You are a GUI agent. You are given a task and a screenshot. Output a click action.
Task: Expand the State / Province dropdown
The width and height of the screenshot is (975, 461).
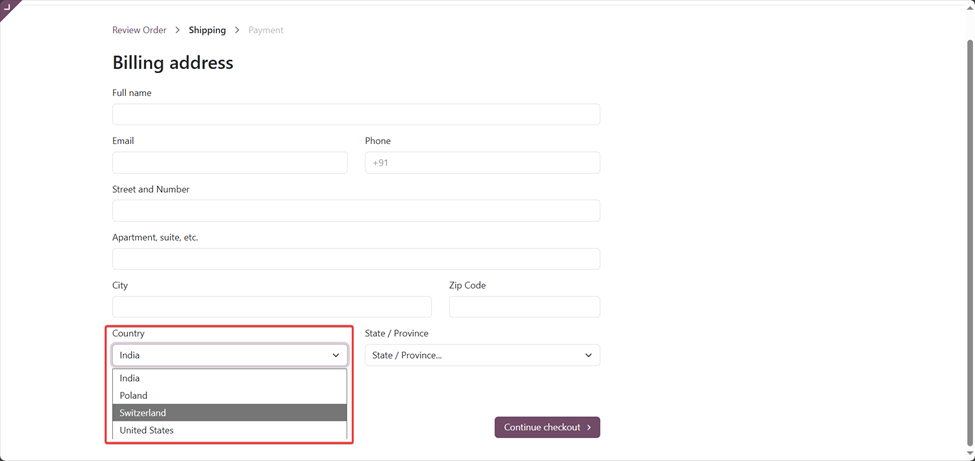pyautogui.click(x=483, y=355)
